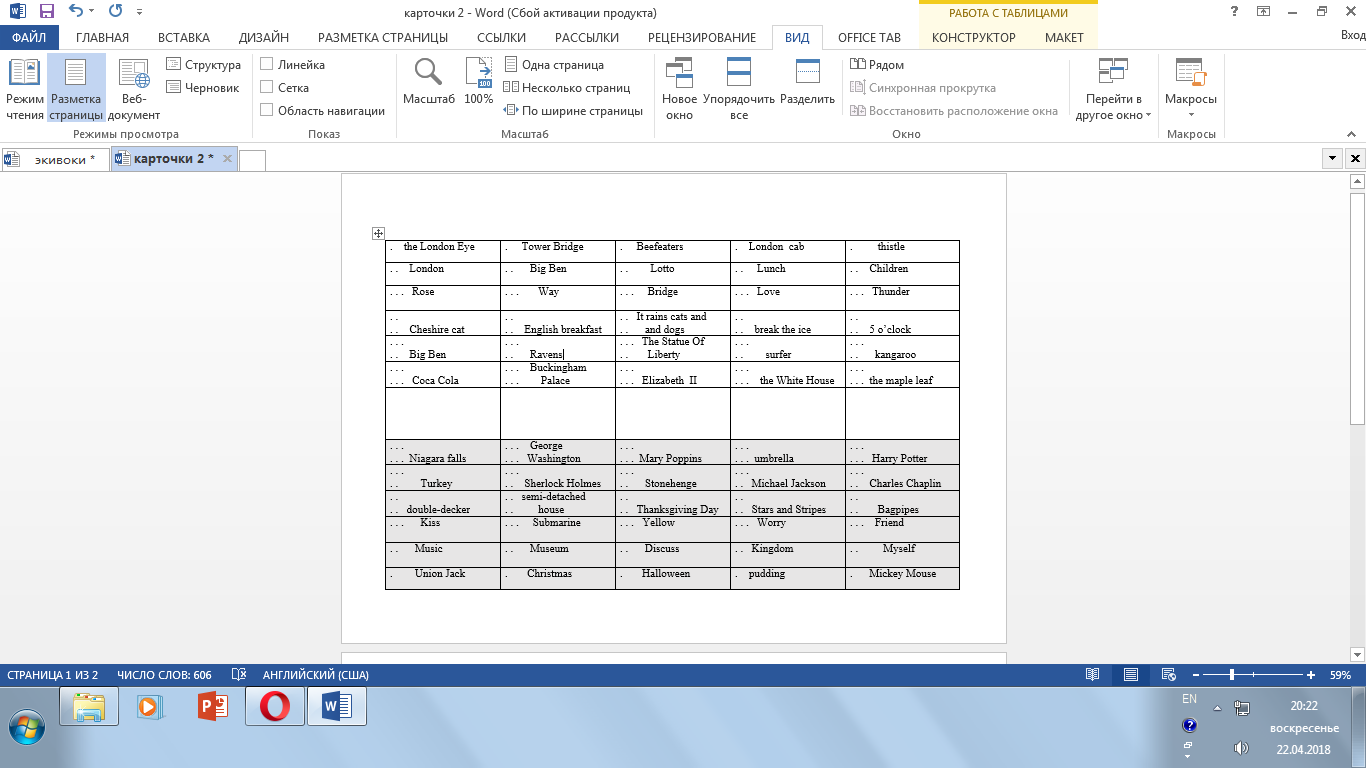This screenshot has height=768, width=1366.
Task: Set zoom to 100% icon
Action: point(479,82)
